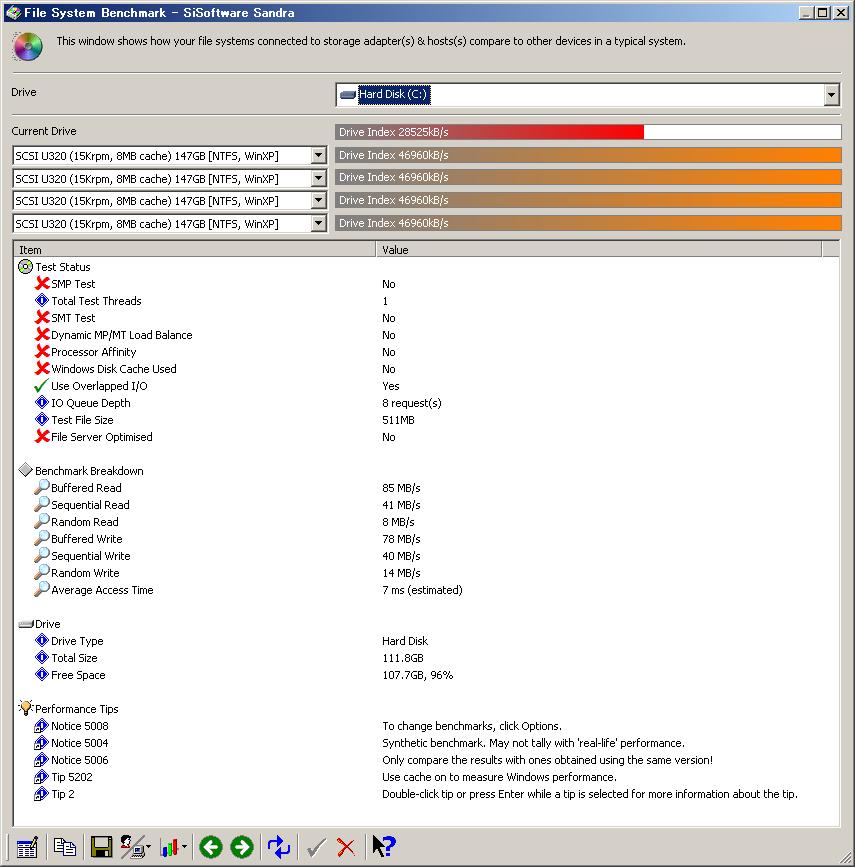Open third reference SCSI U320 drive dropdown

click(x=319, y=200)
